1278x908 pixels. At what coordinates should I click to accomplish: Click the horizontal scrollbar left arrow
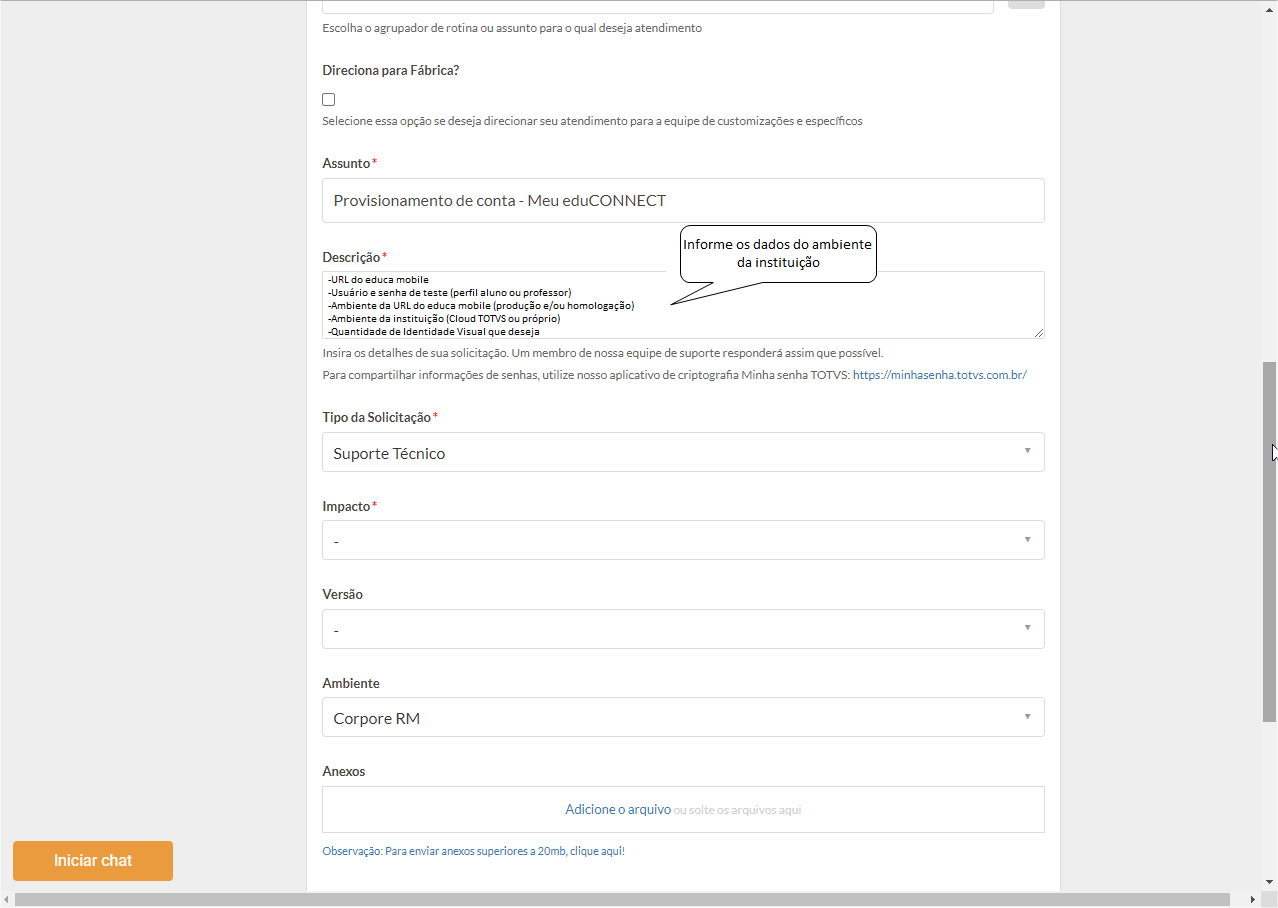(6, 900)
